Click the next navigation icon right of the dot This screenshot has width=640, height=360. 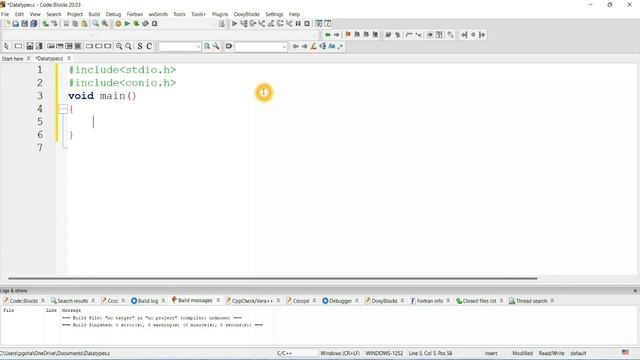point(482,35)
